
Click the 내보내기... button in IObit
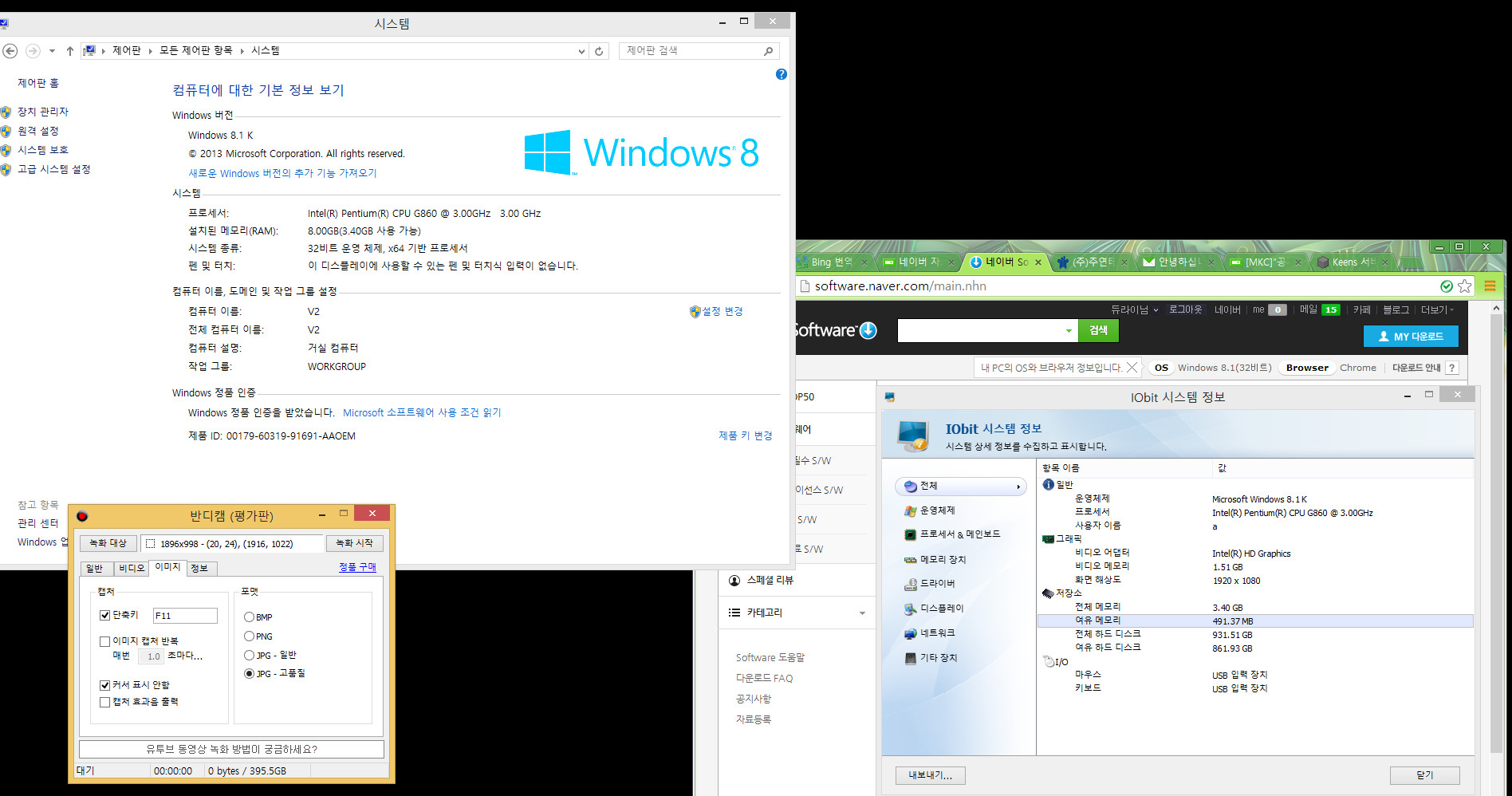coord(930,775)
